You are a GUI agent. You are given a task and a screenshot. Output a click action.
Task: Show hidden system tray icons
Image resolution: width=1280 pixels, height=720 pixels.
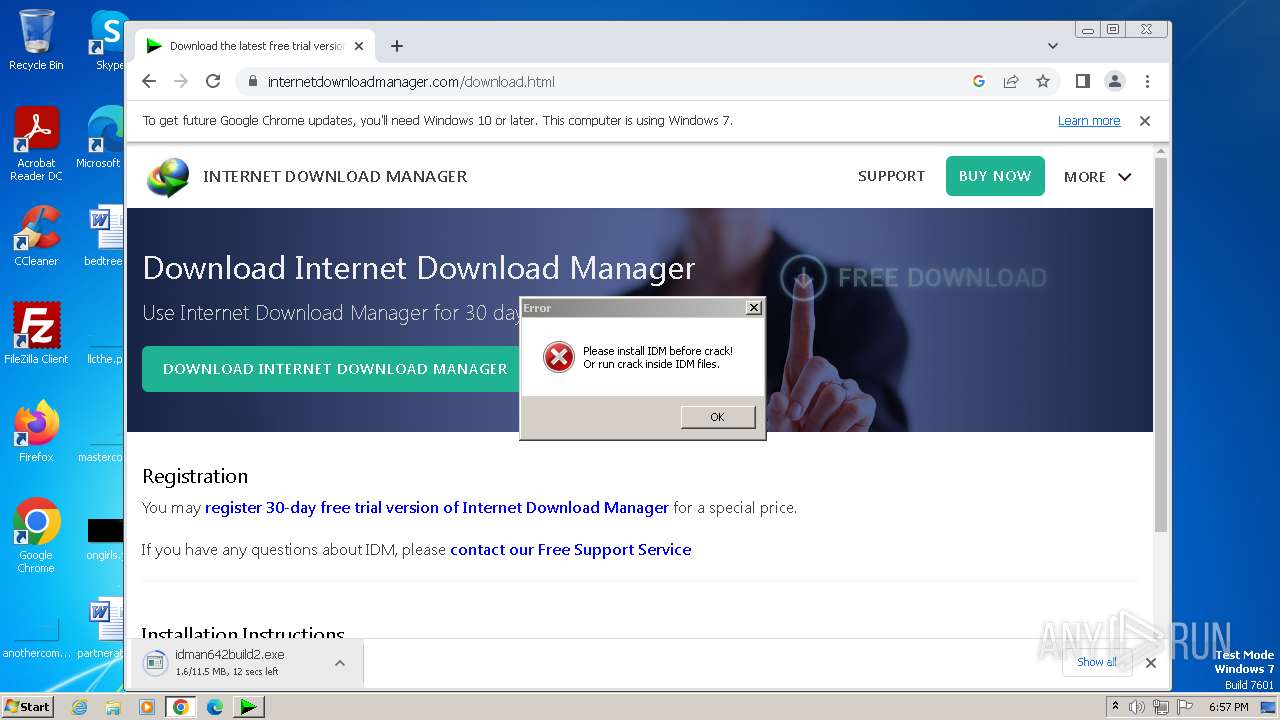(x=1116, y=707)
